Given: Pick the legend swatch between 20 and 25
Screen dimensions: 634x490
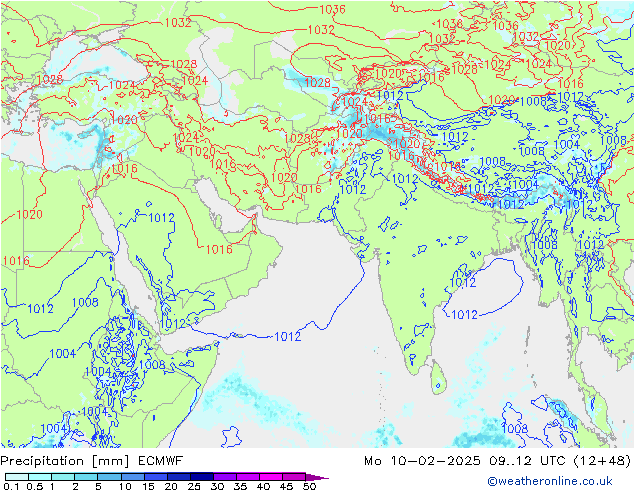Looking at the screenshot, I should (x=179, y=477).
